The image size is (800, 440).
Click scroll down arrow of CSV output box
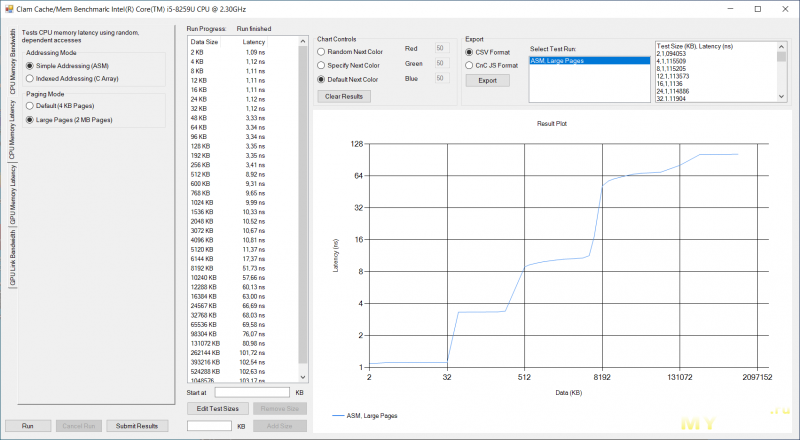coord(781,96)
